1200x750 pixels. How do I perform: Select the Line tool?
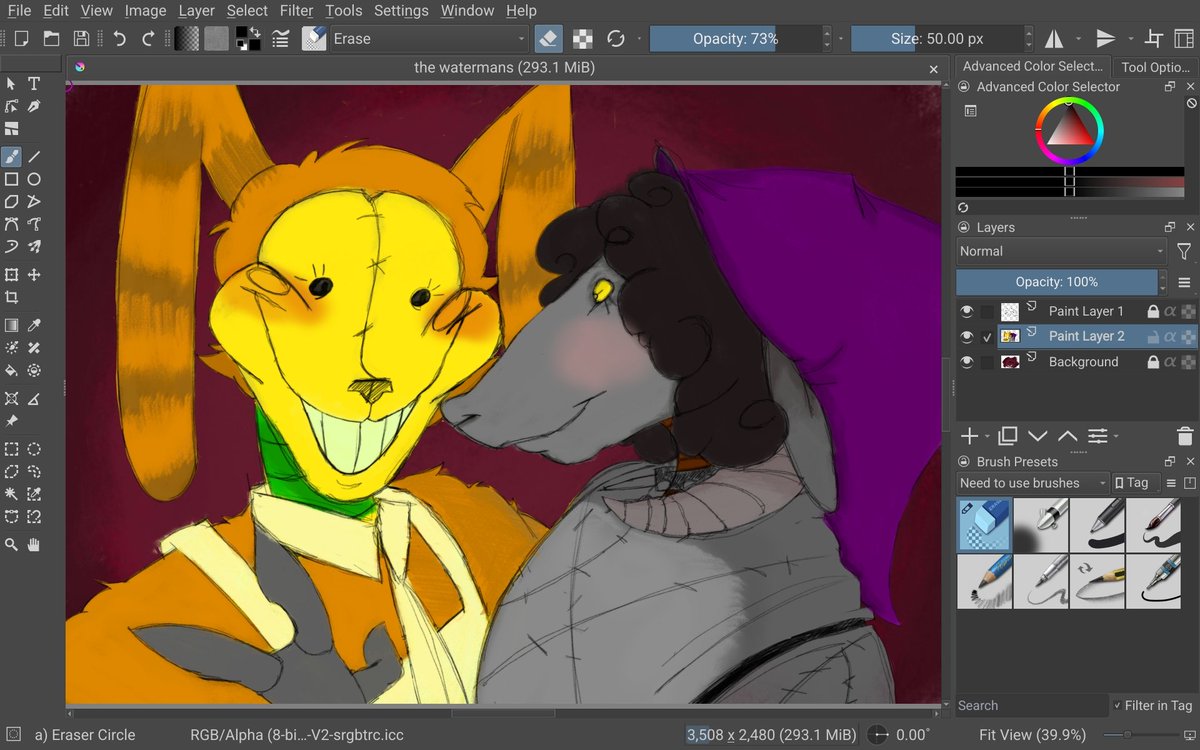(34, 157)
